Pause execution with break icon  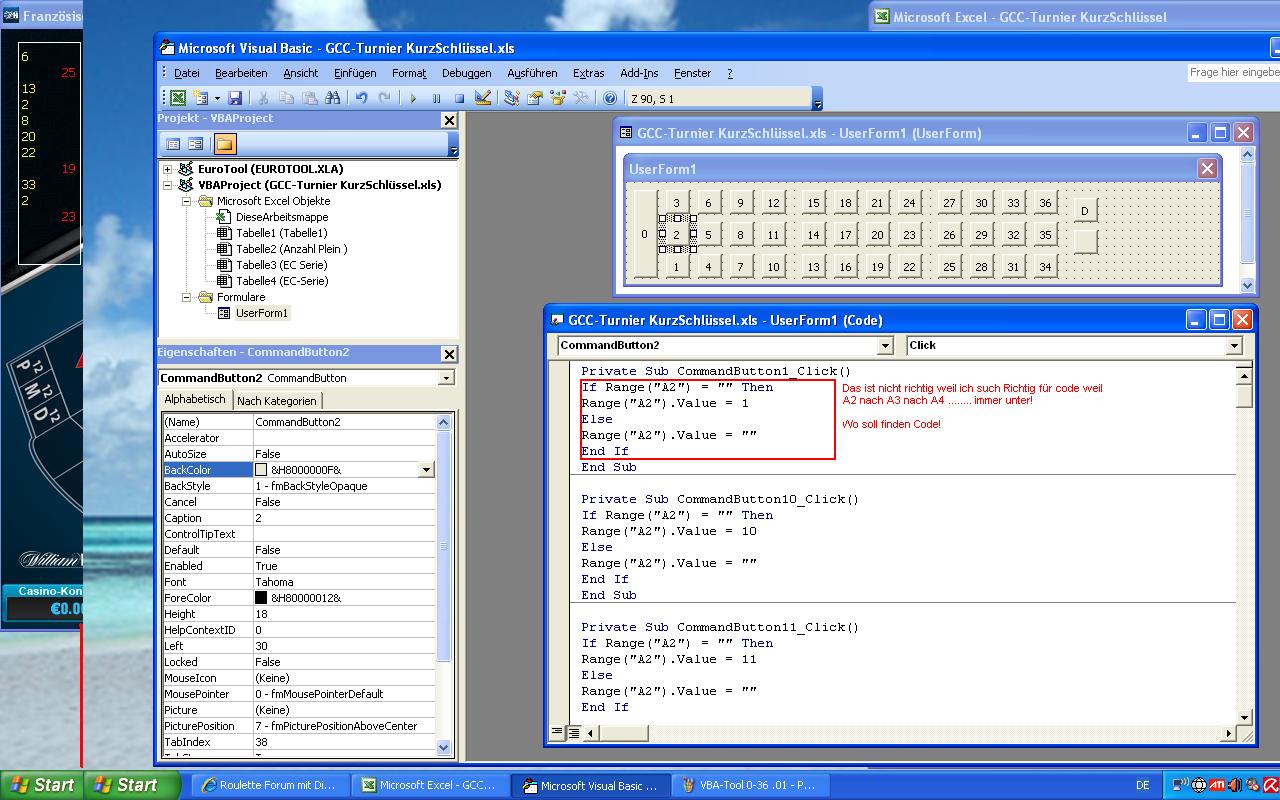coord(436,98)
